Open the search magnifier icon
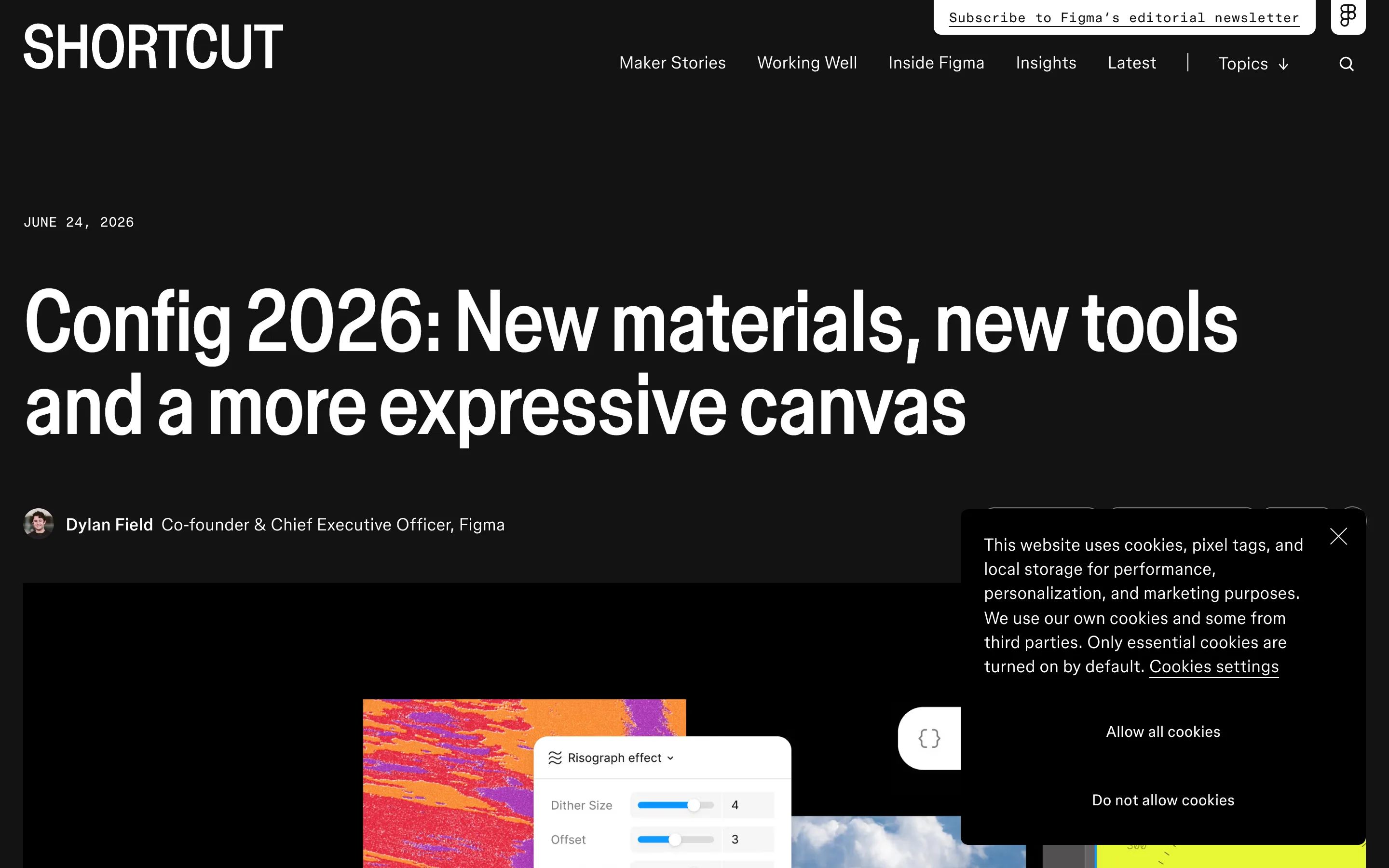The height and width of the screenshot is (868, 1389). point(1346,64)
